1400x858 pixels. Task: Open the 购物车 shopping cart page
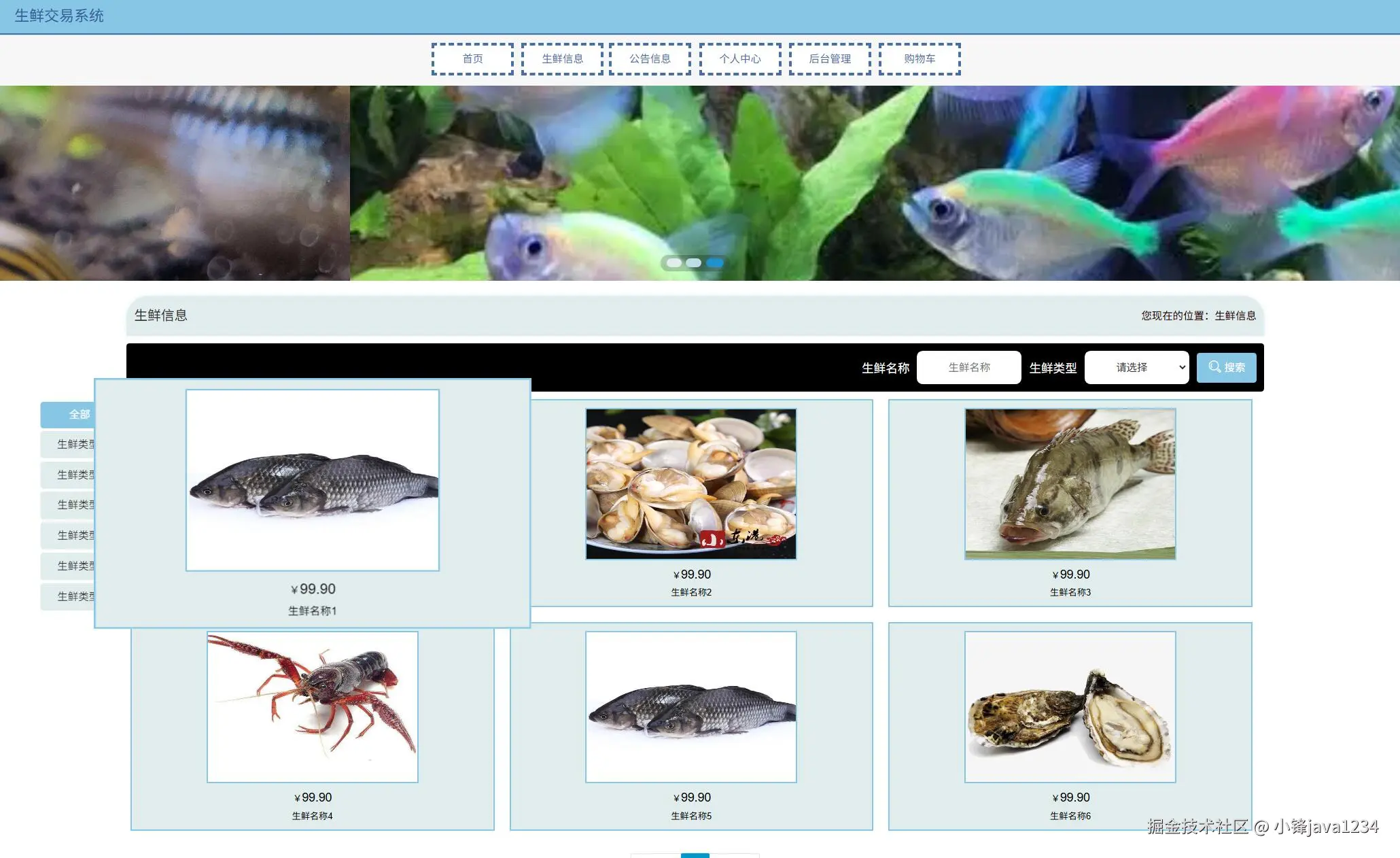920,58
